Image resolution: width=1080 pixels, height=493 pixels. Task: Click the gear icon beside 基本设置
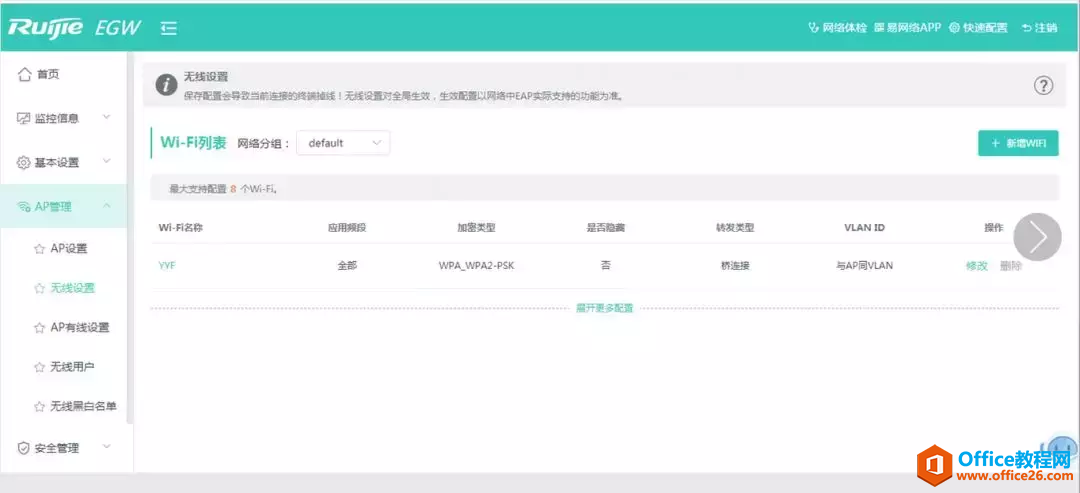23,162
